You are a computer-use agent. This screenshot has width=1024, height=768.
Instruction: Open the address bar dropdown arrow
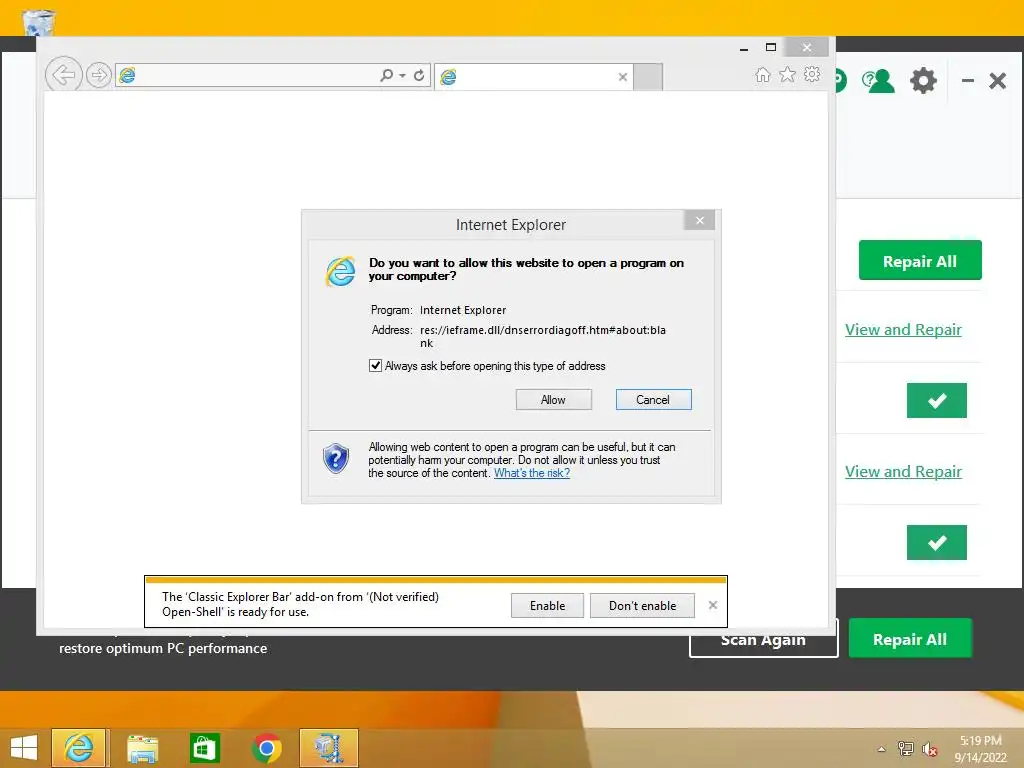(x=402, y=76)
